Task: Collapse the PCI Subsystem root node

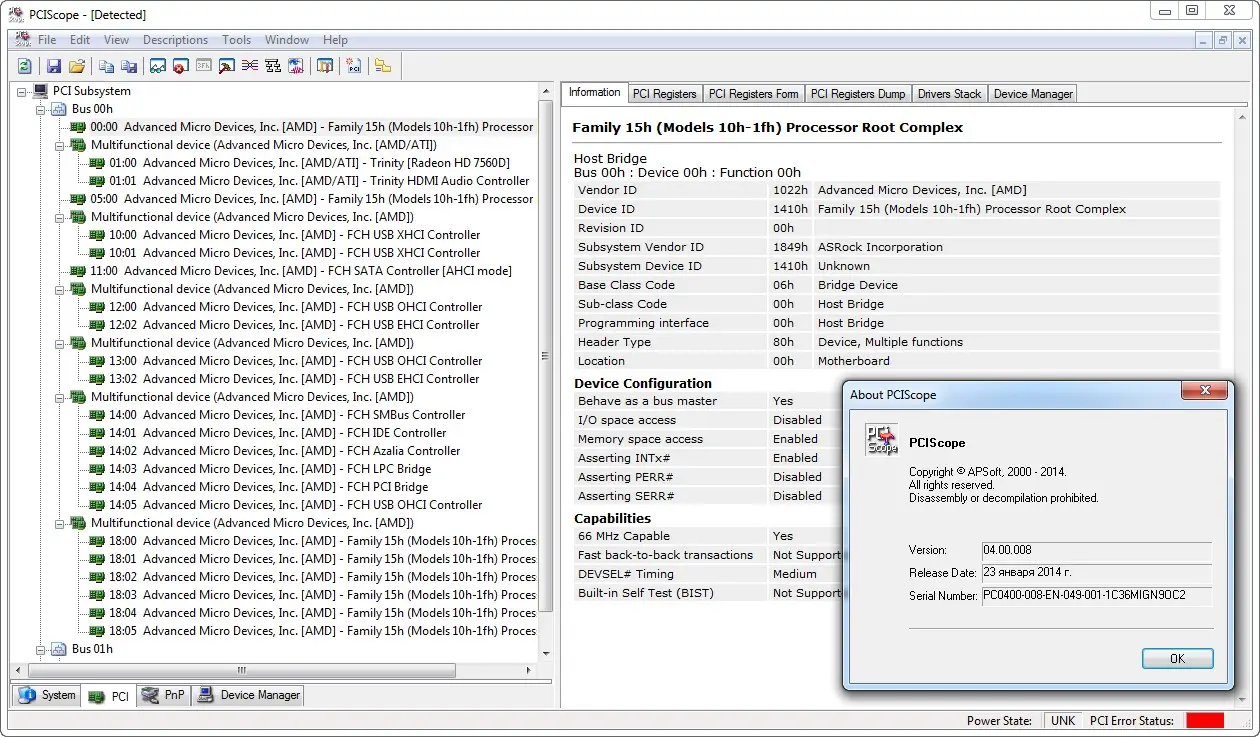Action: (x=22, y=91)
